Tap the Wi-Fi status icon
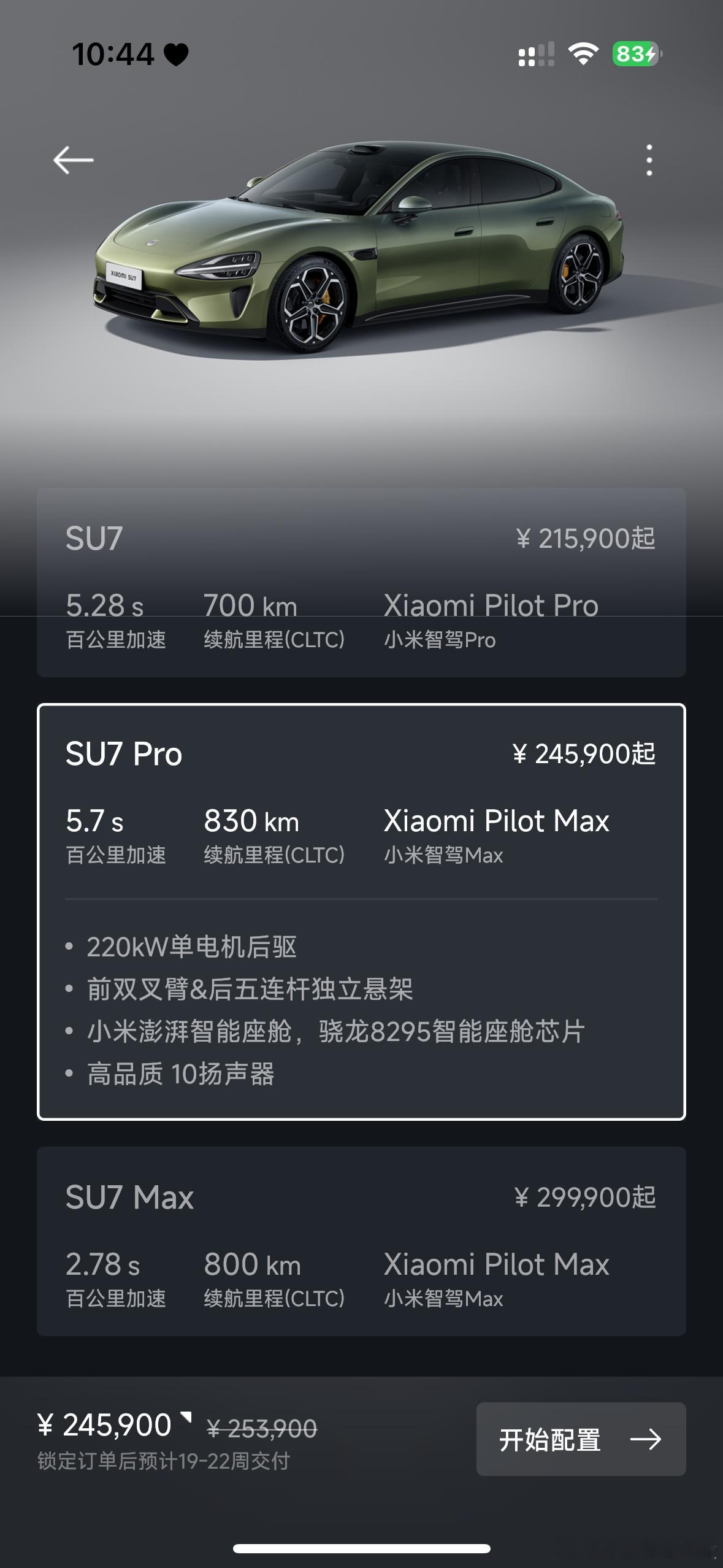723x1568 pixels. (583, 54)
